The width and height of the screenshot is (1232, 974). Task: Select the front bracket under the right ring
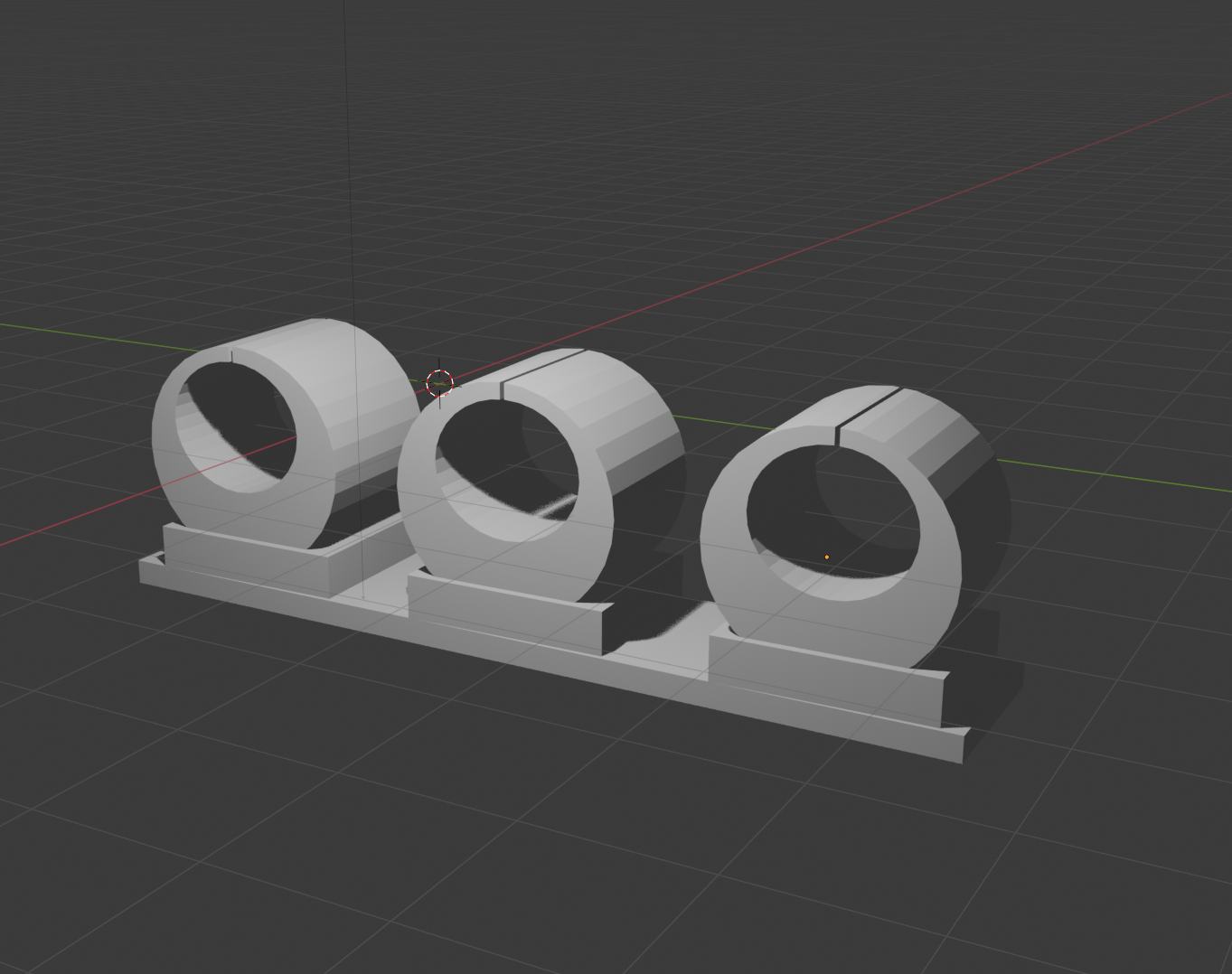[823, 679]
